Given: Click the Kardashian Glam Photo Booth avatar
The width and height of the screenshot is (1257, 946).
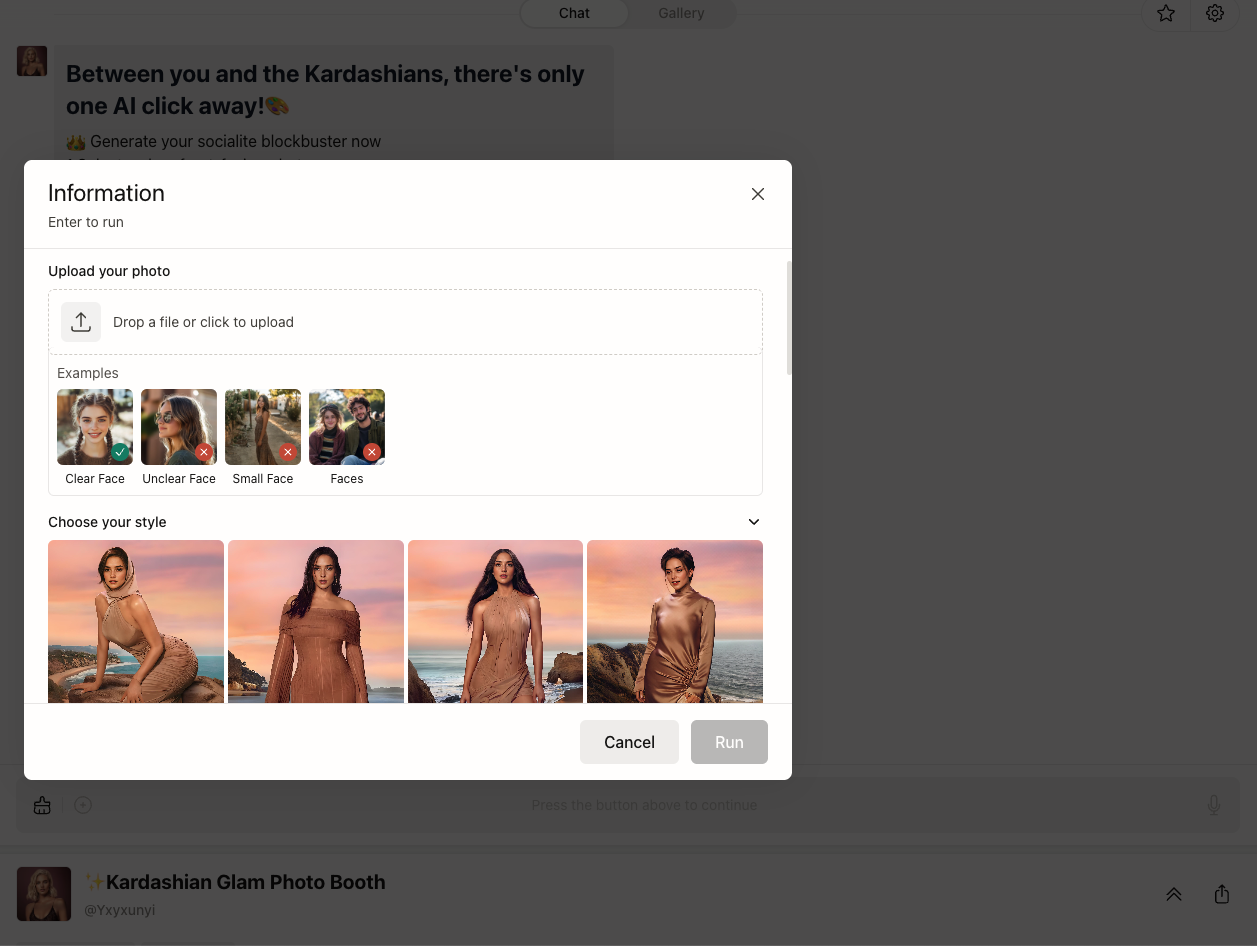Looking at the screenshot, I should click(x=44, y=894).
